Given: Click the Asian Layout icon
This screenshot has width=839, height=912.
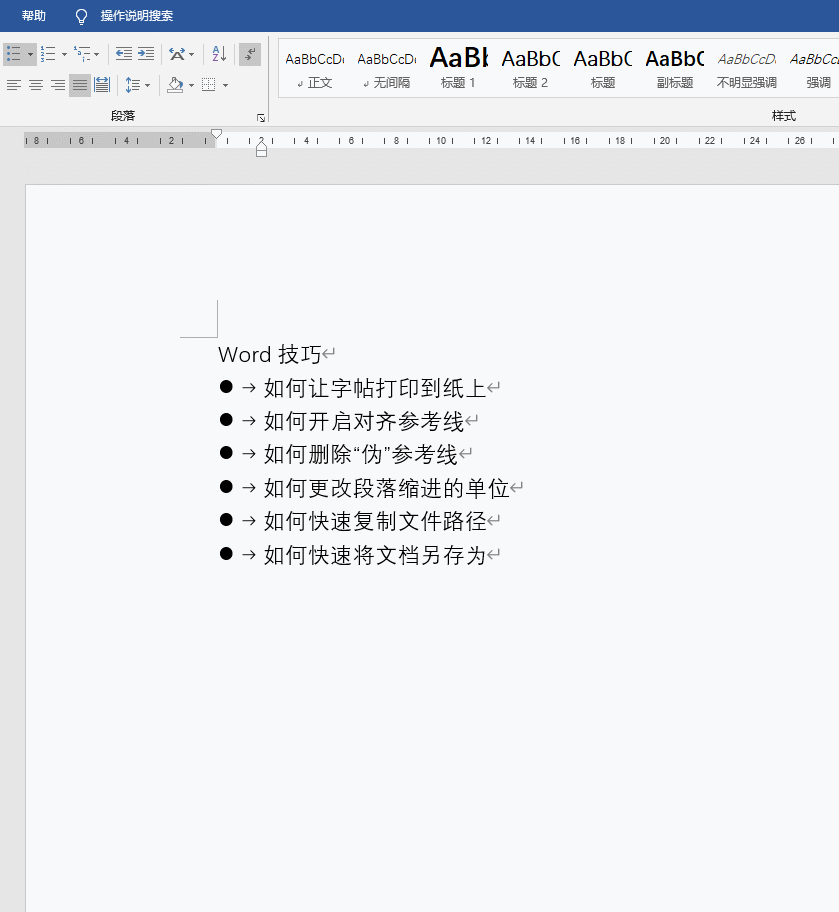Looking at the screenshot, I should 176,54.
